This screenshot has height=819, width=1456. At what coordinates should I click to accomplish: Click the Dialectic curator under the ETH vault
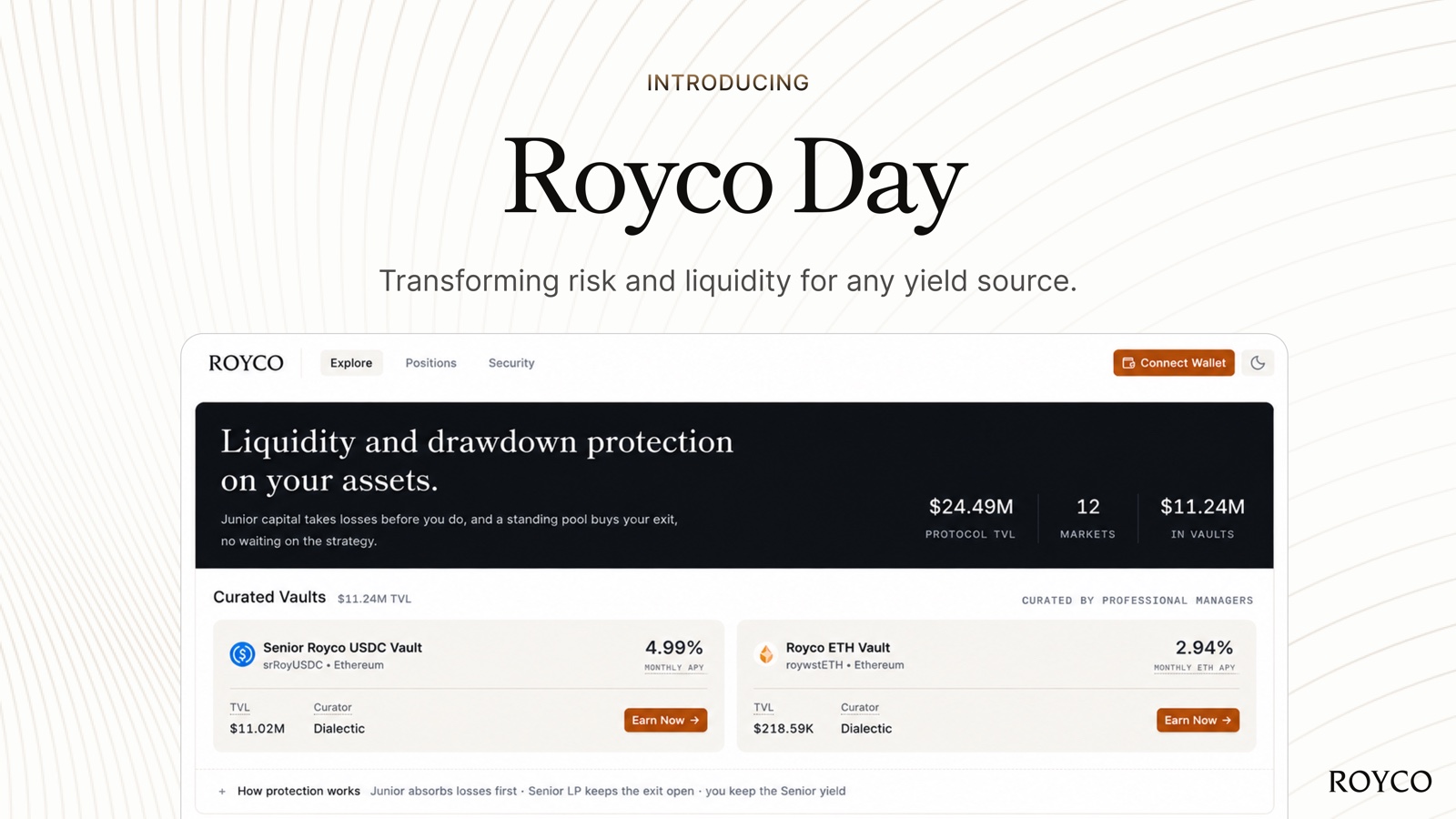866,729
